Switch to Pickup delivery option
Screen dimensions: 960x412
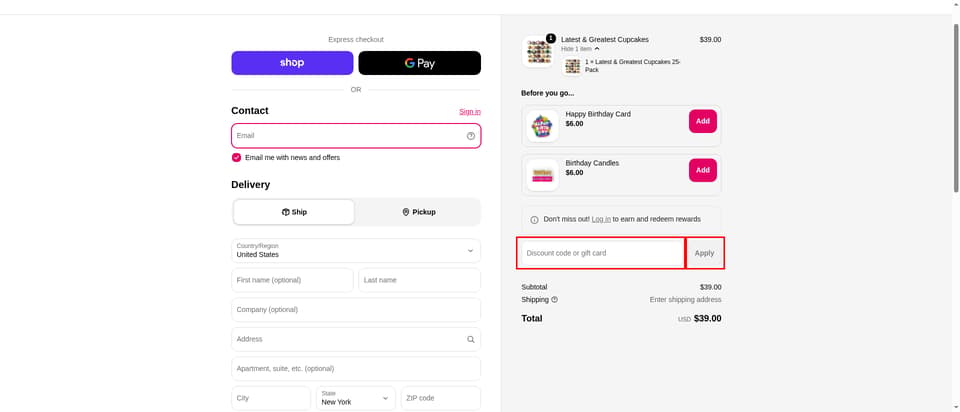click(x=419, y=212)
